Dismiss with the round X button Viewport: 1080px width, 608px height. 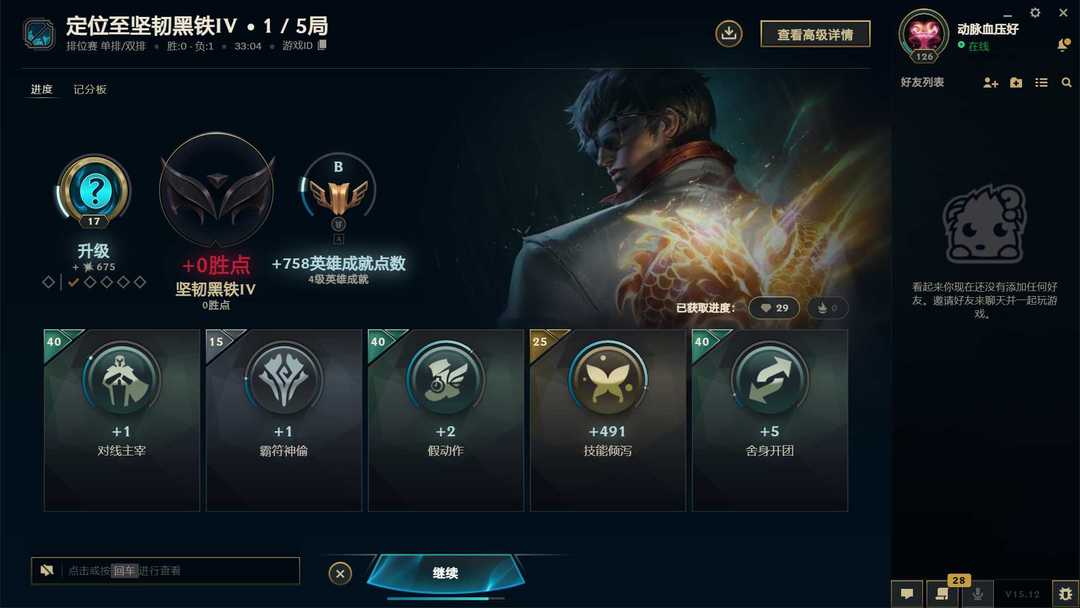340,573
